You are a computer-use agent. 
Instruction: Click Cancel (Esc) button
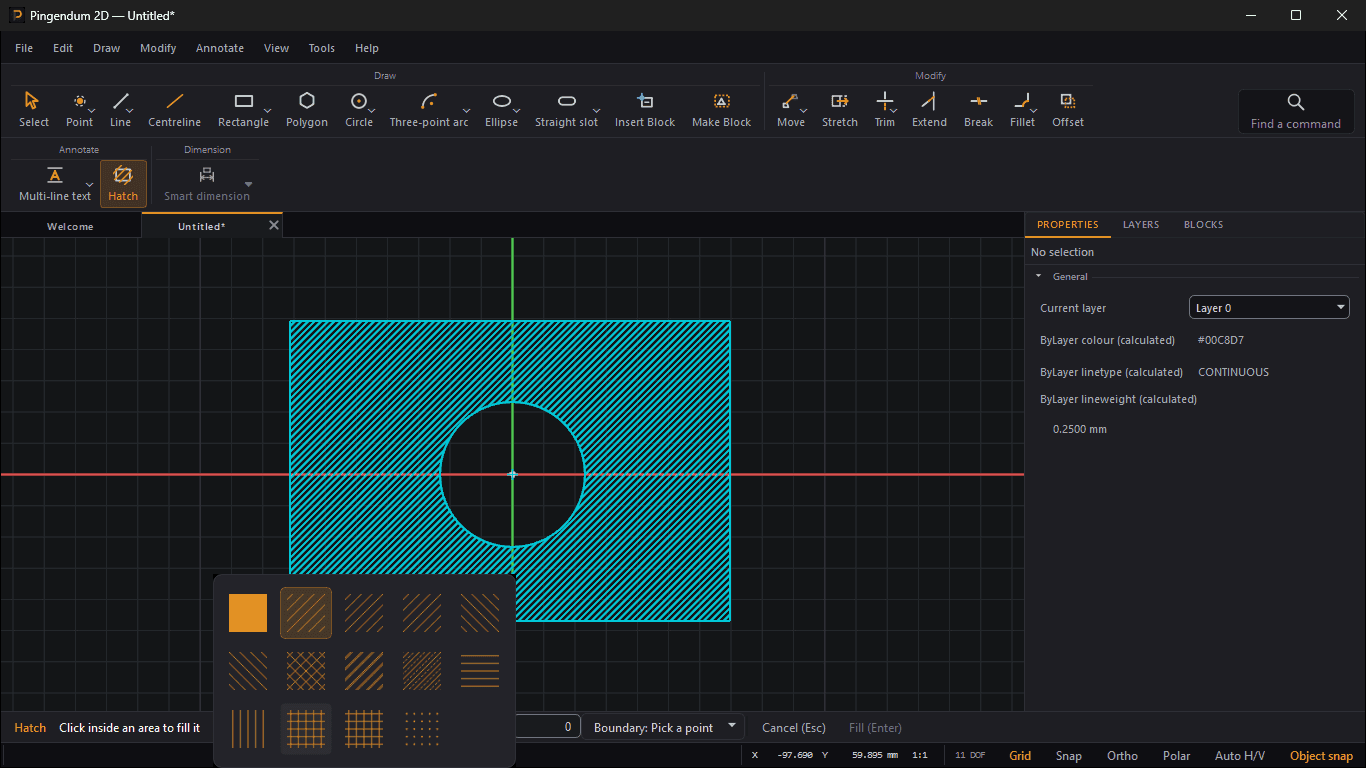[794, 728]
